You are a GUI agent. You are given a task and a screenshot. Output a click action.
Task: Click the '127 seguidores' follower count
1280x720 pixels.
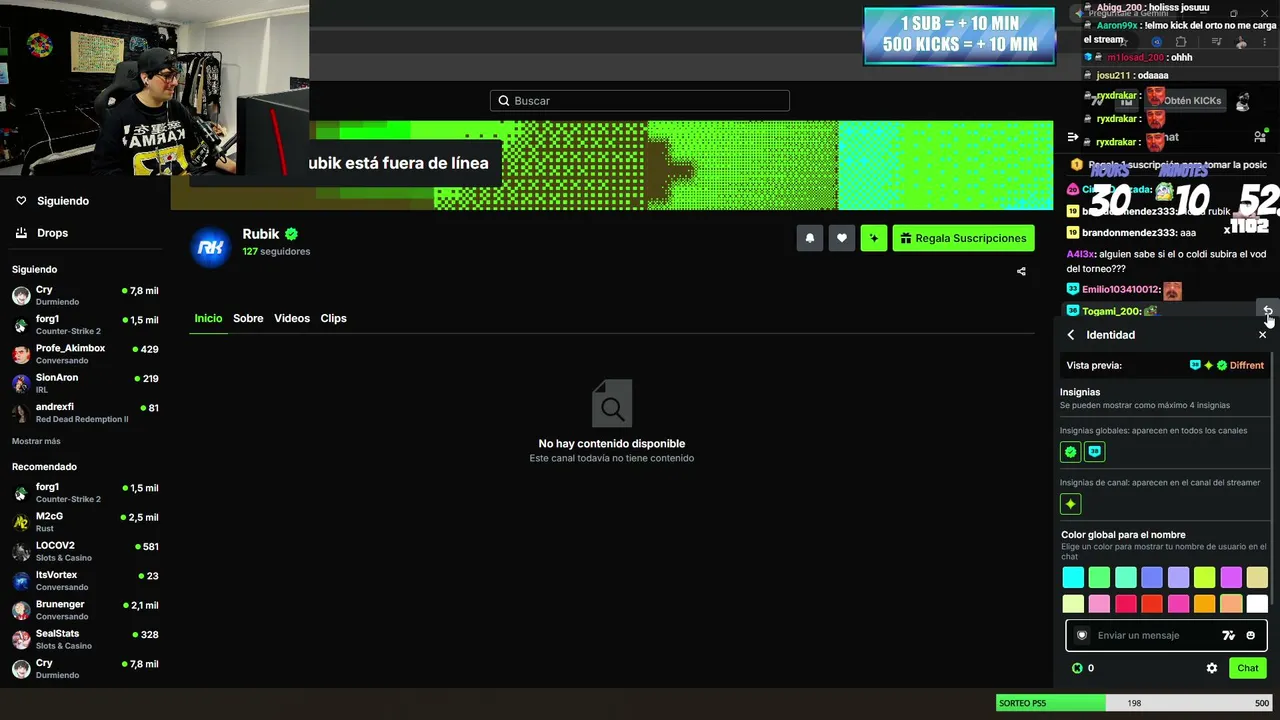coord(276,251)
